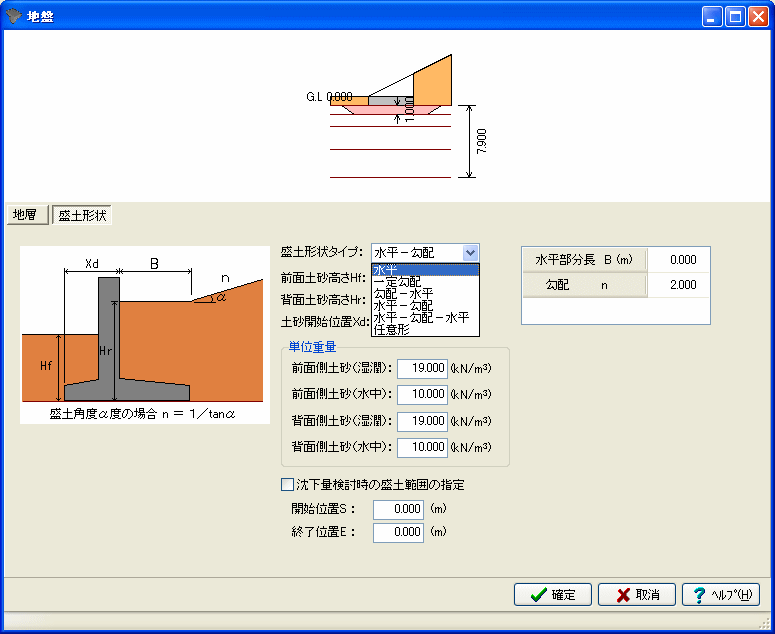Choose 勾配－水平 from the dropdown list
Image resolution: width=775 pixels, height=634 pixels.
(426, 294)
